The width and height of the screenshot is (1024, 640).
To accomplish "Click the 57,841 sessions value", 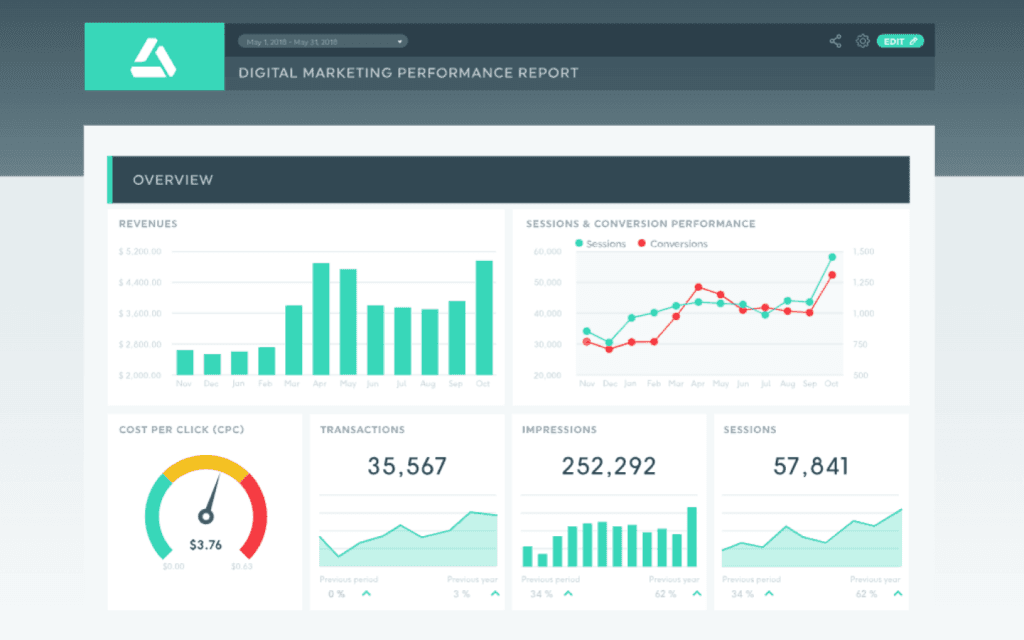I will coord(811,466).
